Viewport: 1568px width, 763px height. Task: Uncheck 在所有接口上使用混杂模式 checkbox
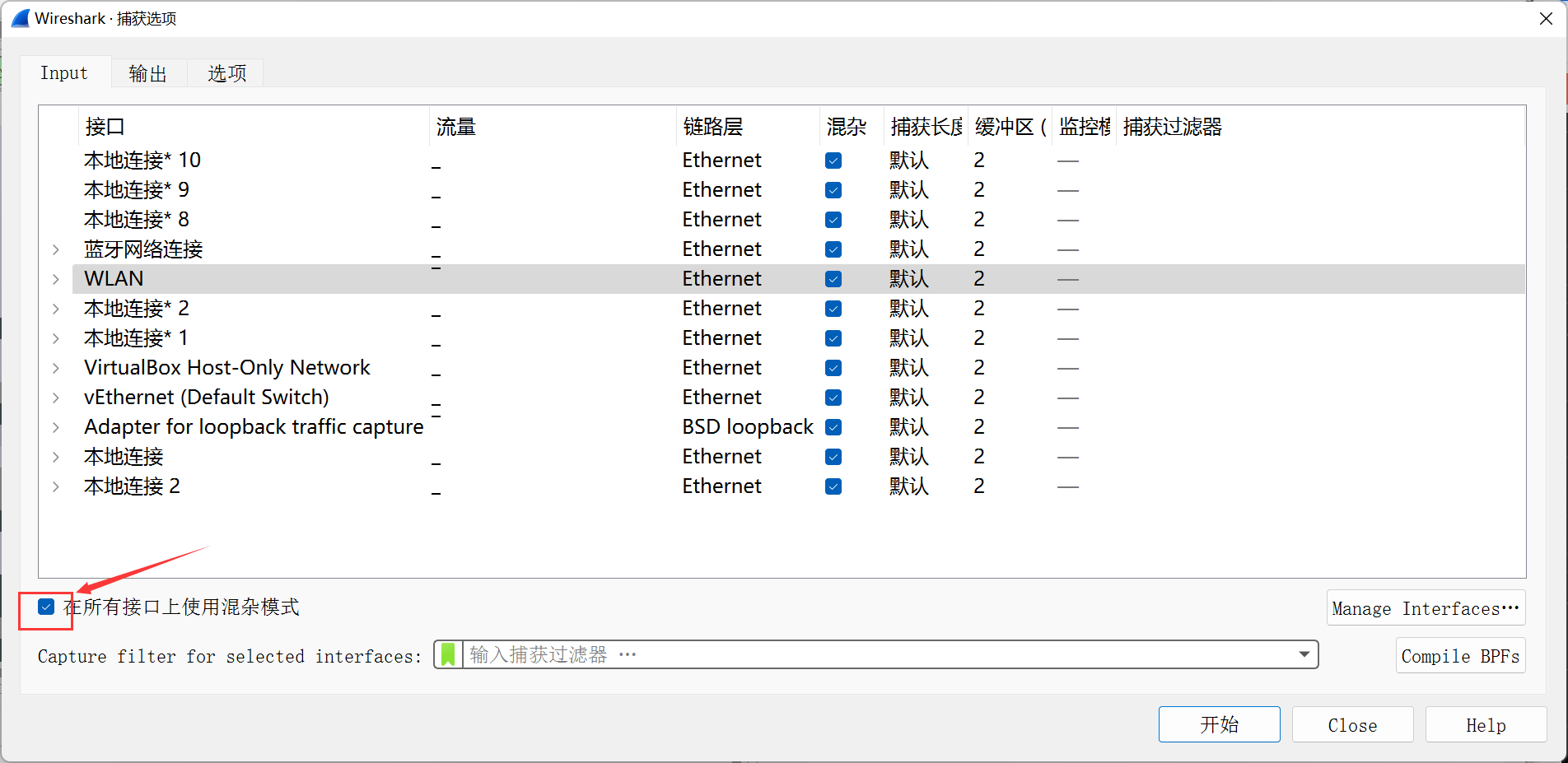(x=46, y=607)
